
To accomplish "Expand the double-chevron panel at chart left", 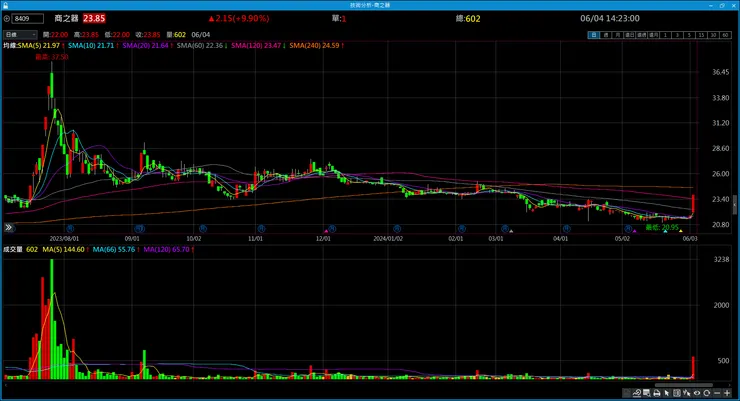I will [8, 227].
